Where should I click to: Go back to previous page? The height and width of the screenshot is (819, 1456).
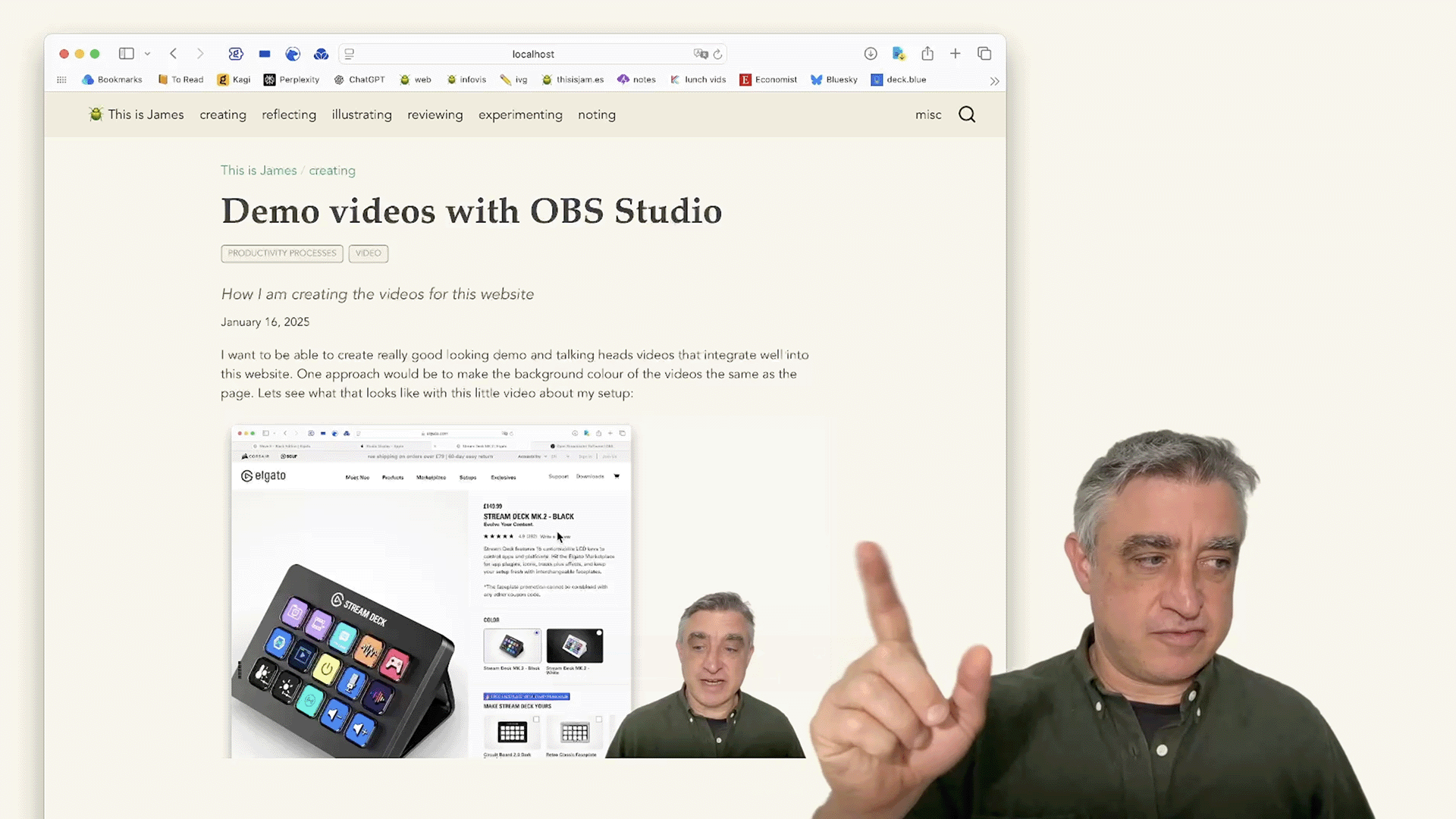tap(174, 54)
